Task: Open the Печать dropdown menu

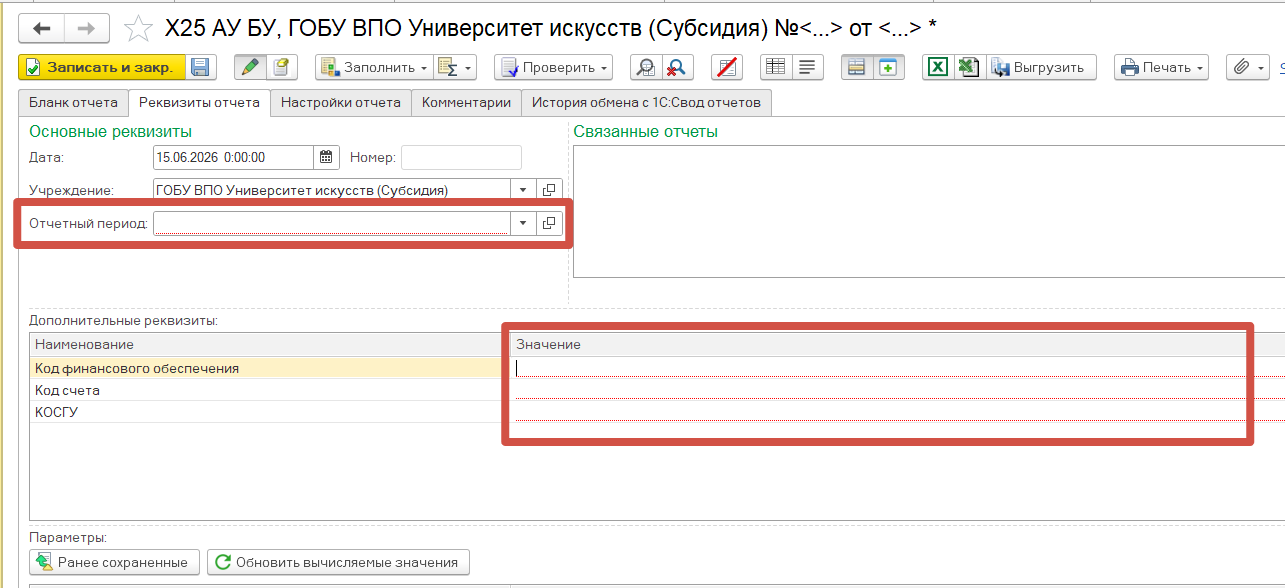Action: 1161,67
